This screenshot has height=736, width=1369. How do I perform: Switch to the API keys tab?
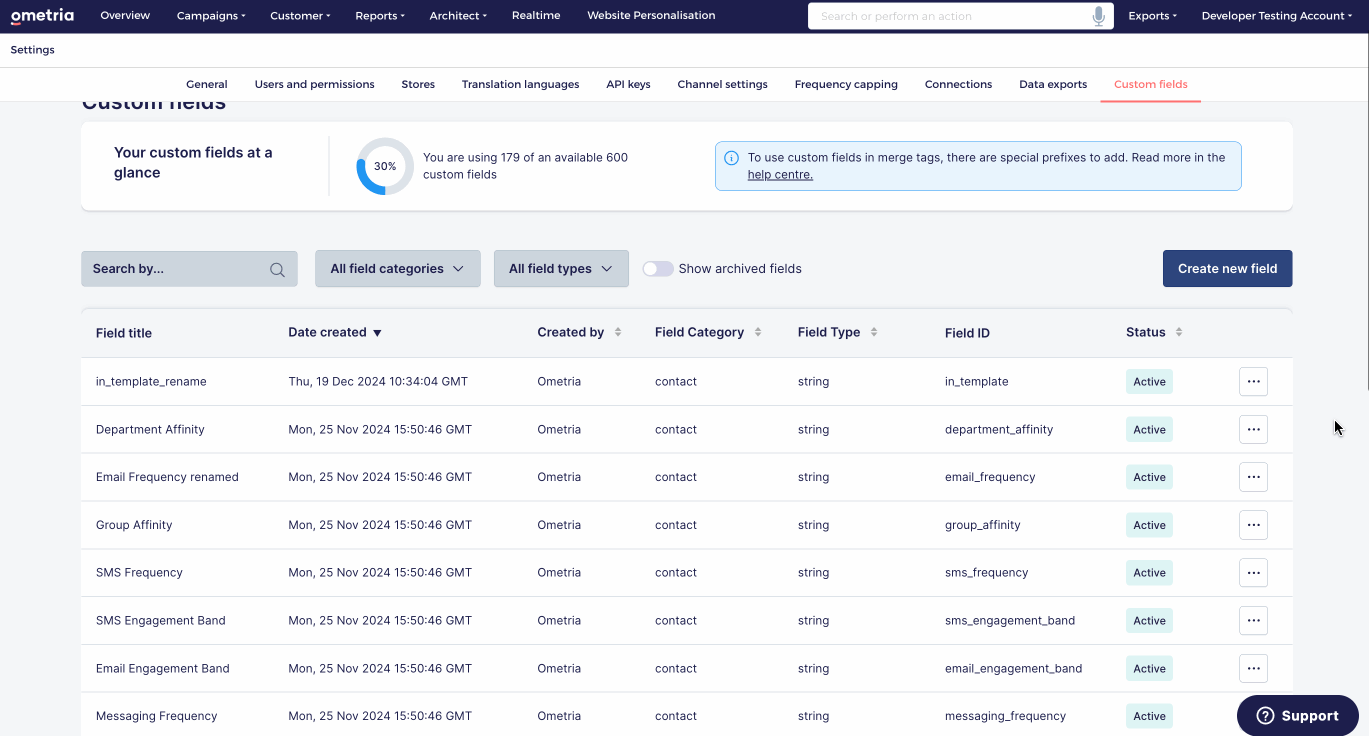(628, 85)
